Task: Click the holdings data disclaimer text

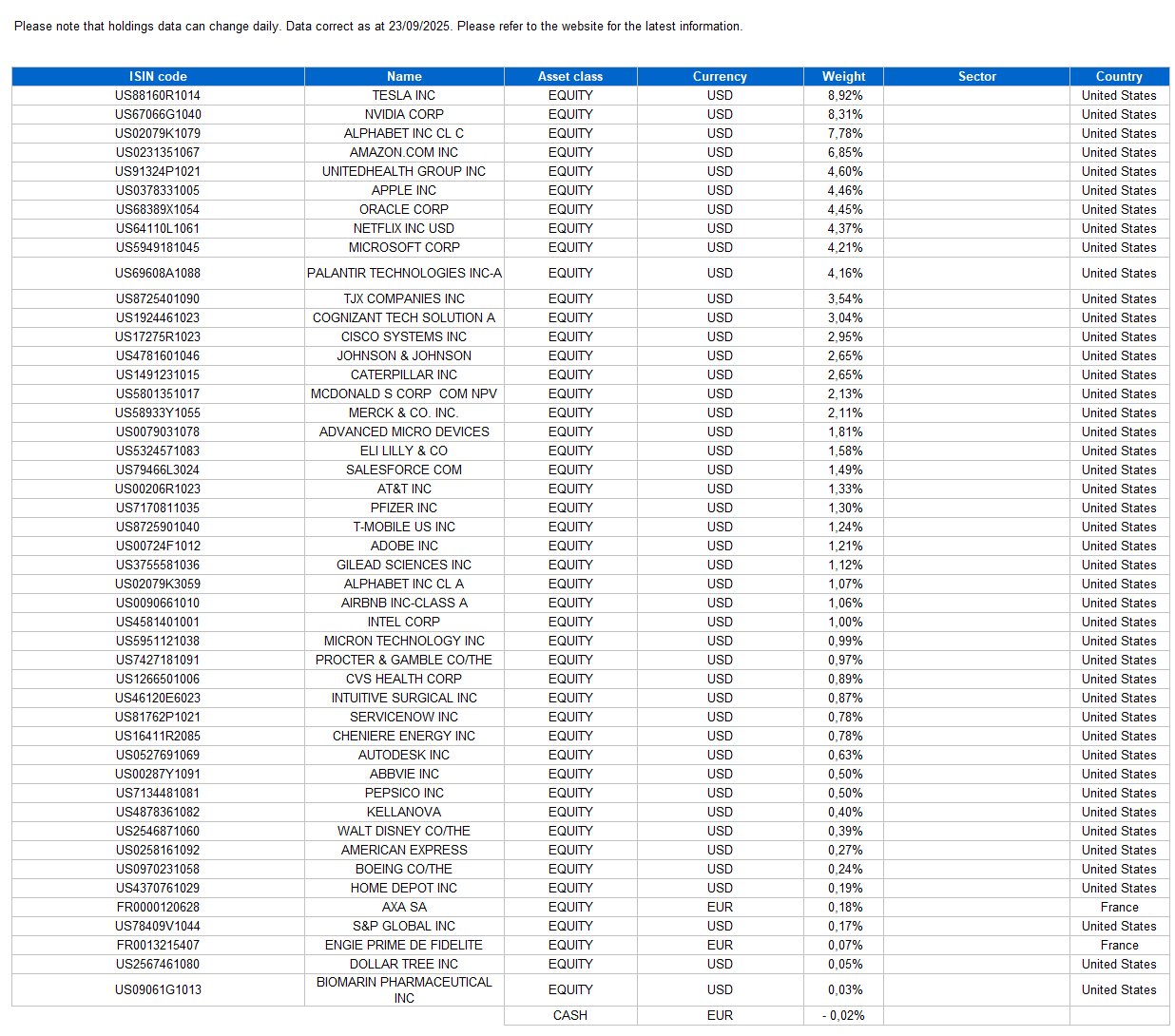Action: [x=378, y=26]
